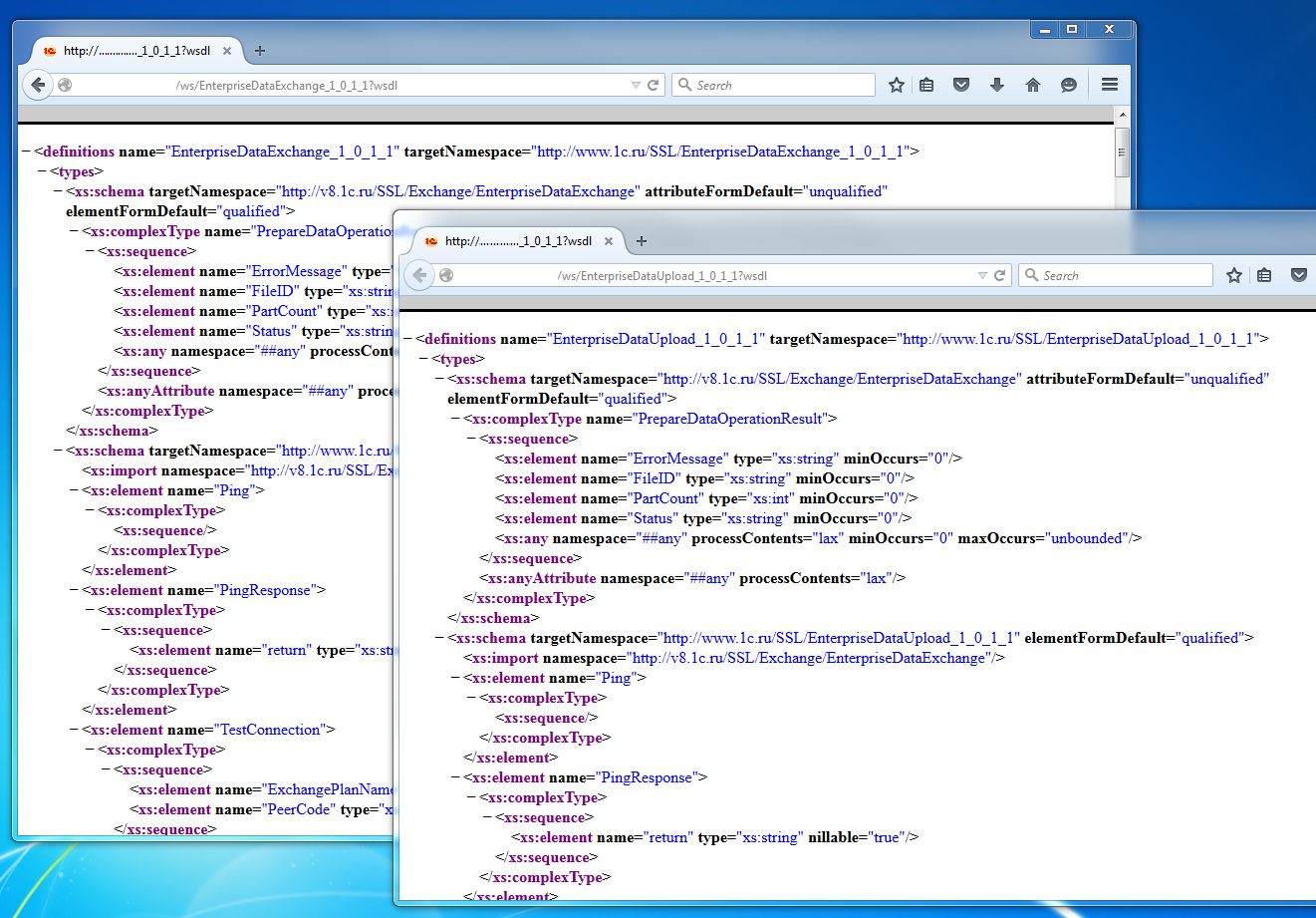Open the Downloads arrow in the rear window
The height and width of the screenshot is (918, 1316).
tap(997, 85)
